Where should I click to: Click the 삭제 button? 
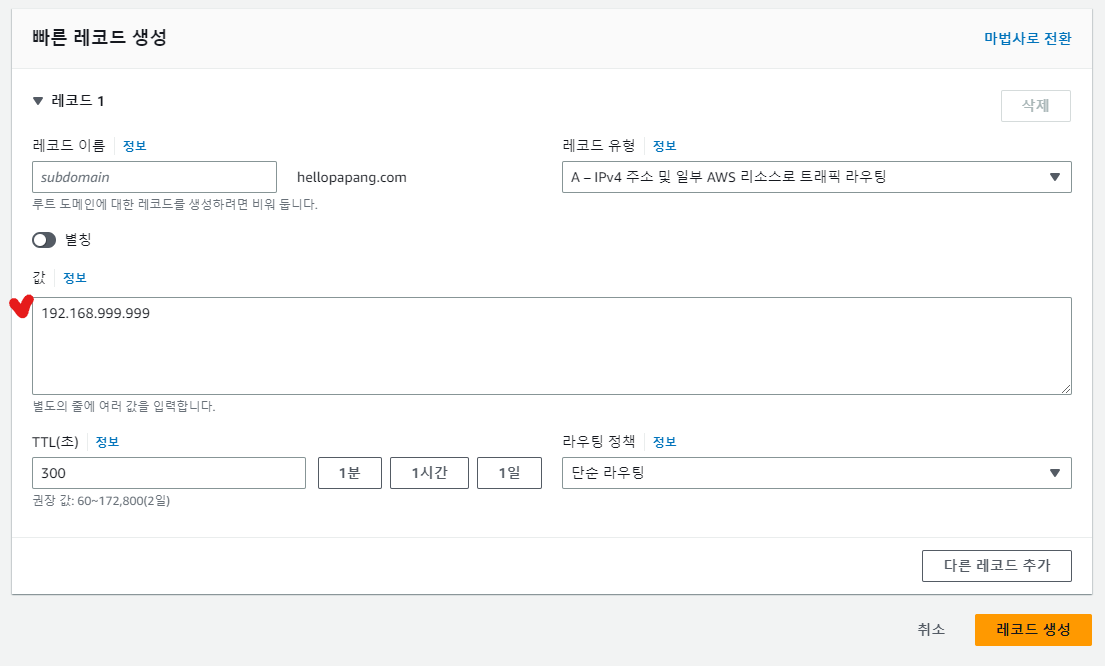(x=1035, y=106)
